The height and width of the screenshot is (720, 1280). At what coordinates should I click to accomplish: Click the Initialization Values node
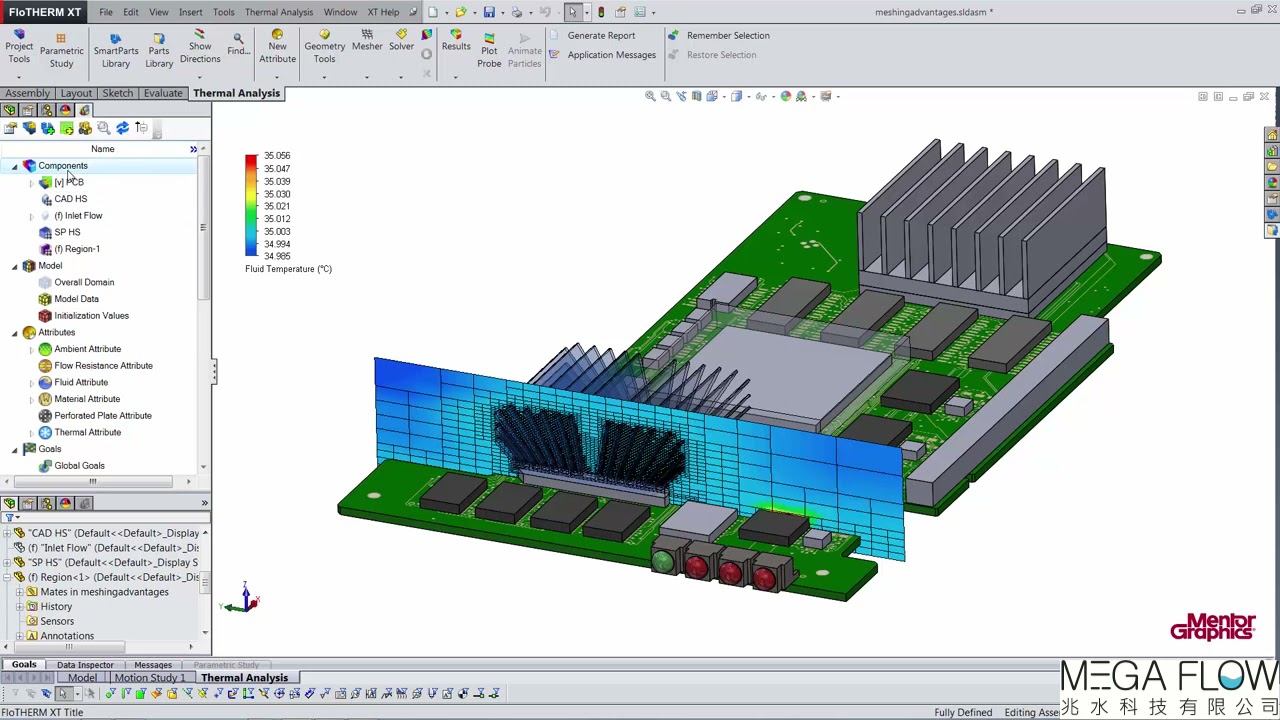point(91,315)
